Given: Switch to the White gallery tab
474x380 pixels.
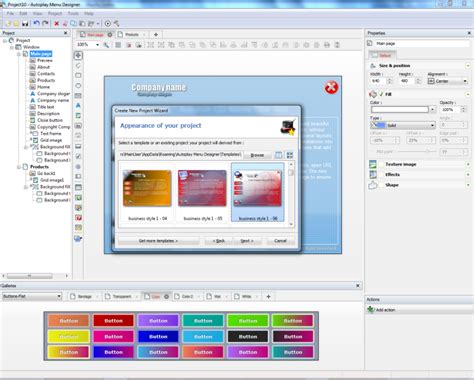Looking at the screenshot, I should 246,296.
